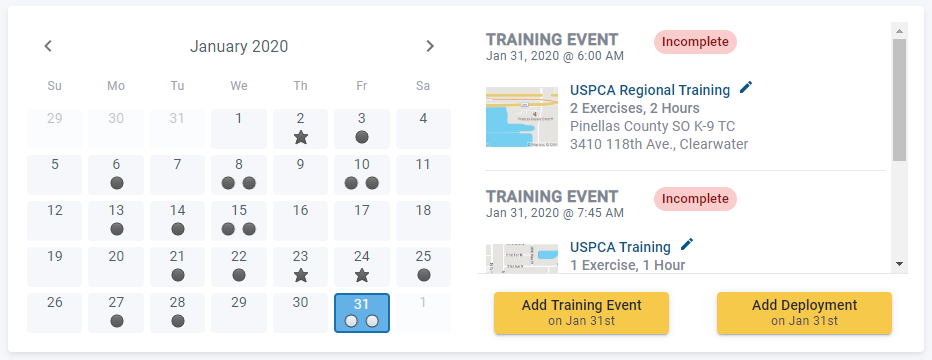Click the star marker on January 24
932x360 pixels.
(362, 275)
